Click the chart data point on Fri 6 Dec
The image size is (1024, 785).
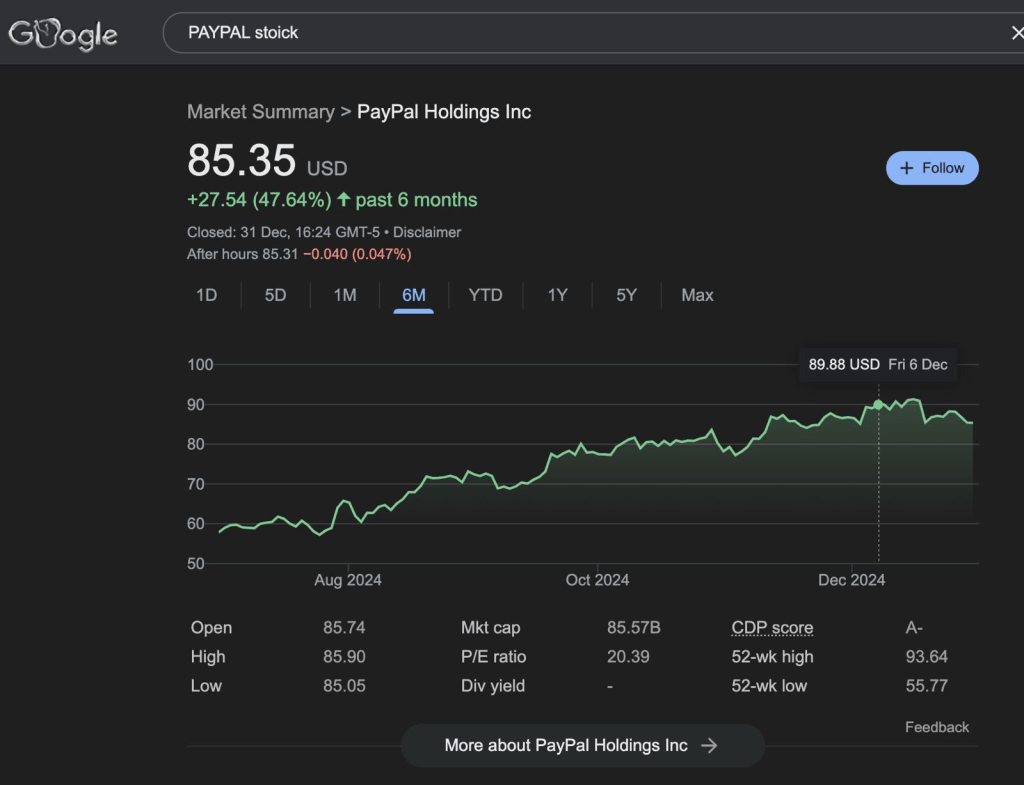pyautogui.click(x=878, y=405)
